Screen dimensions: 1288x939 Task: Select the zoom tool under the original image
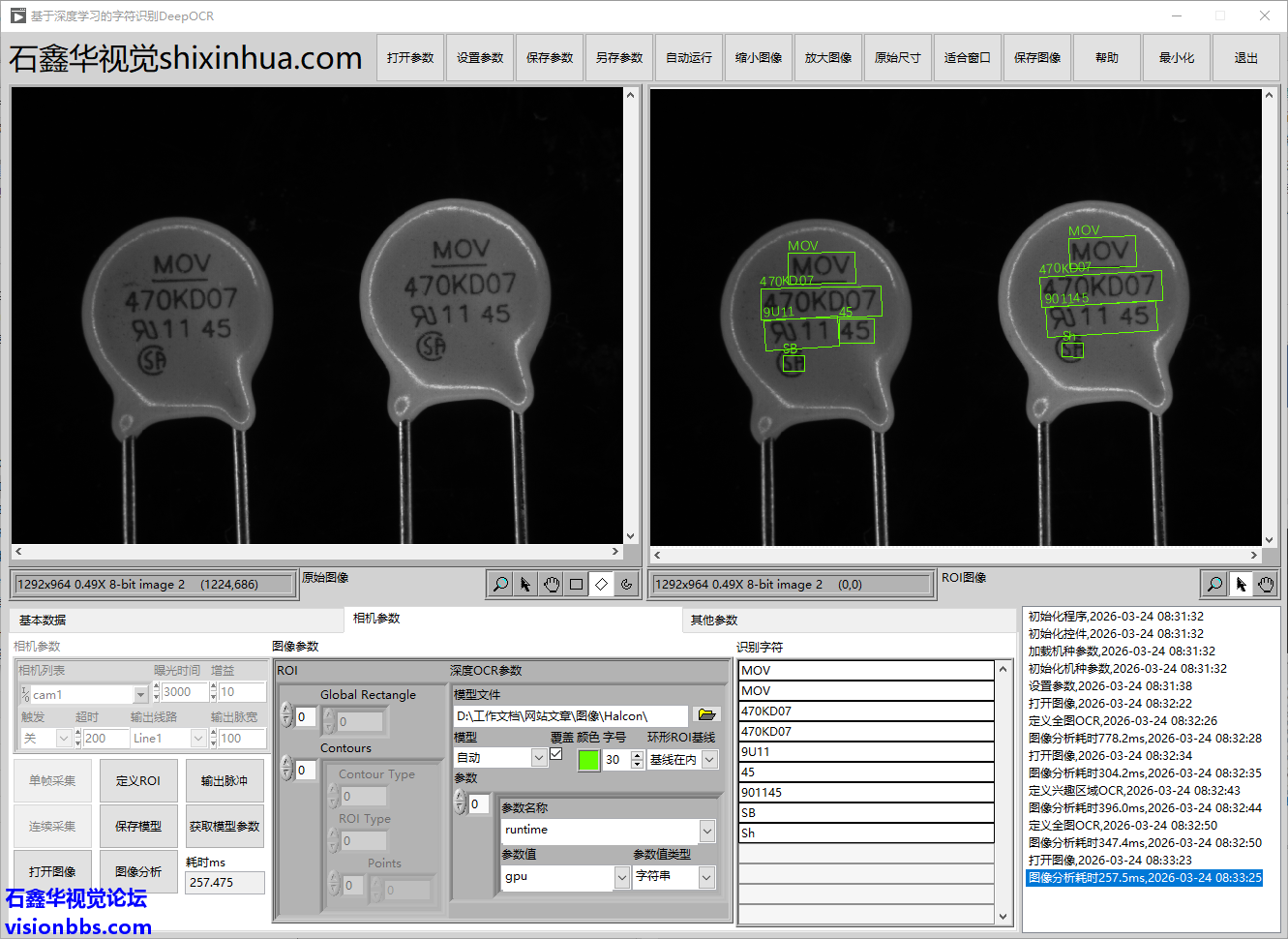point(500,584)
